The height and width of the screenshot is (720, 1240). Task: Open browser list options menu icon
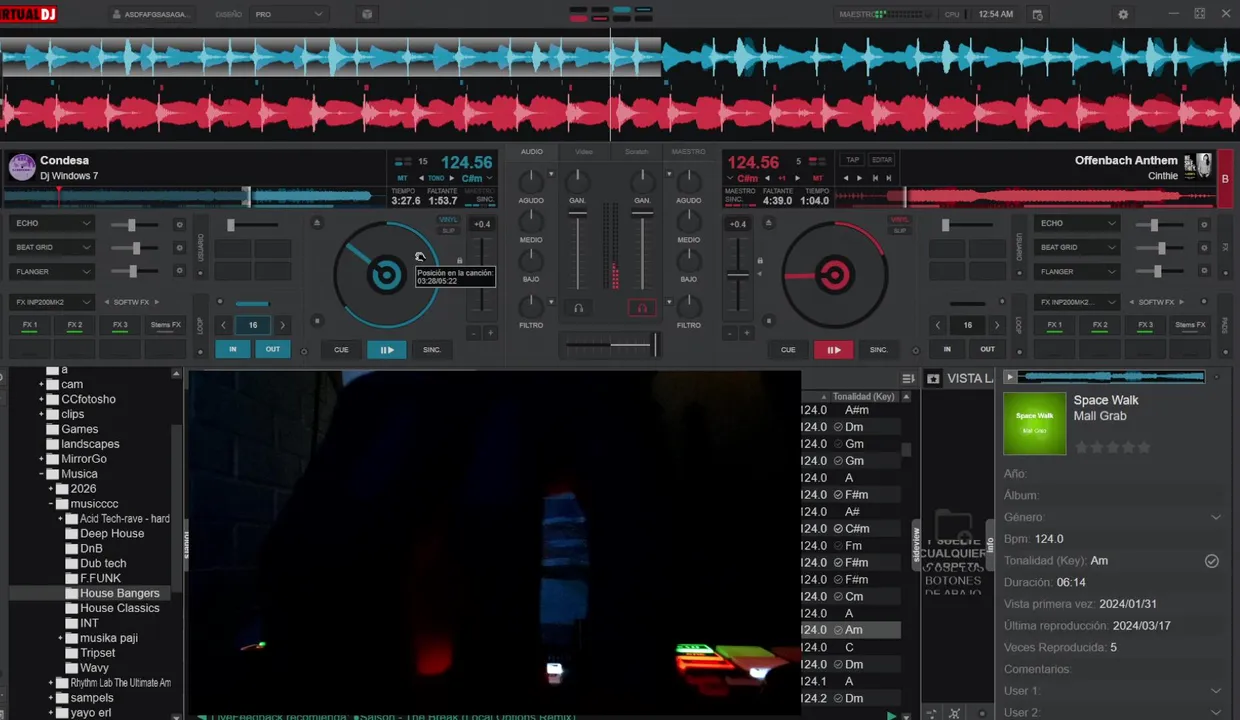(908, 378)
